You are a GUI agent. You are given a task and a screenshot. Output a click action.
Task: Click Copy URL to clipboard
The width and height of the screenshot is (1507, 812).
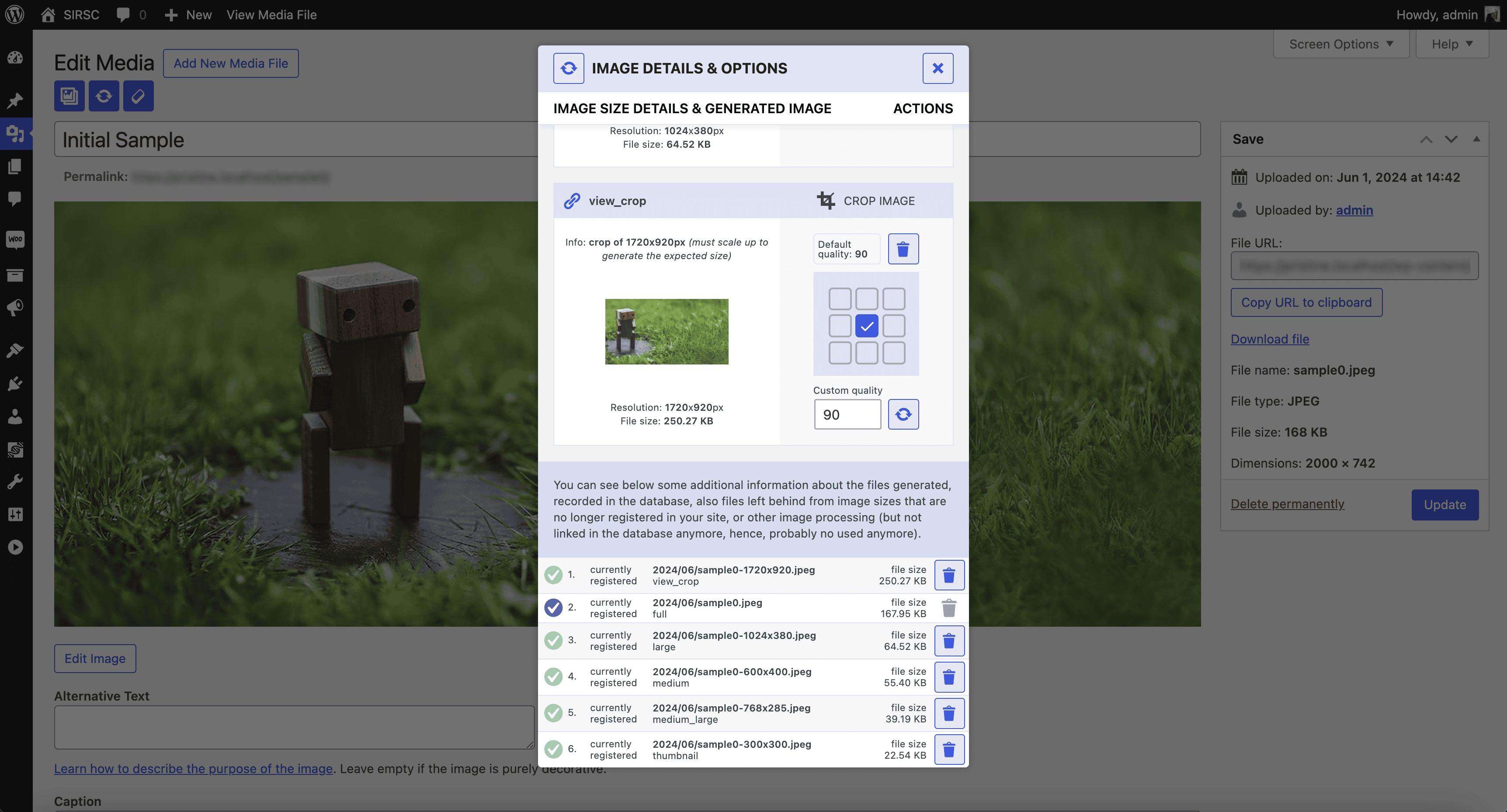[x=1306, y=302]
